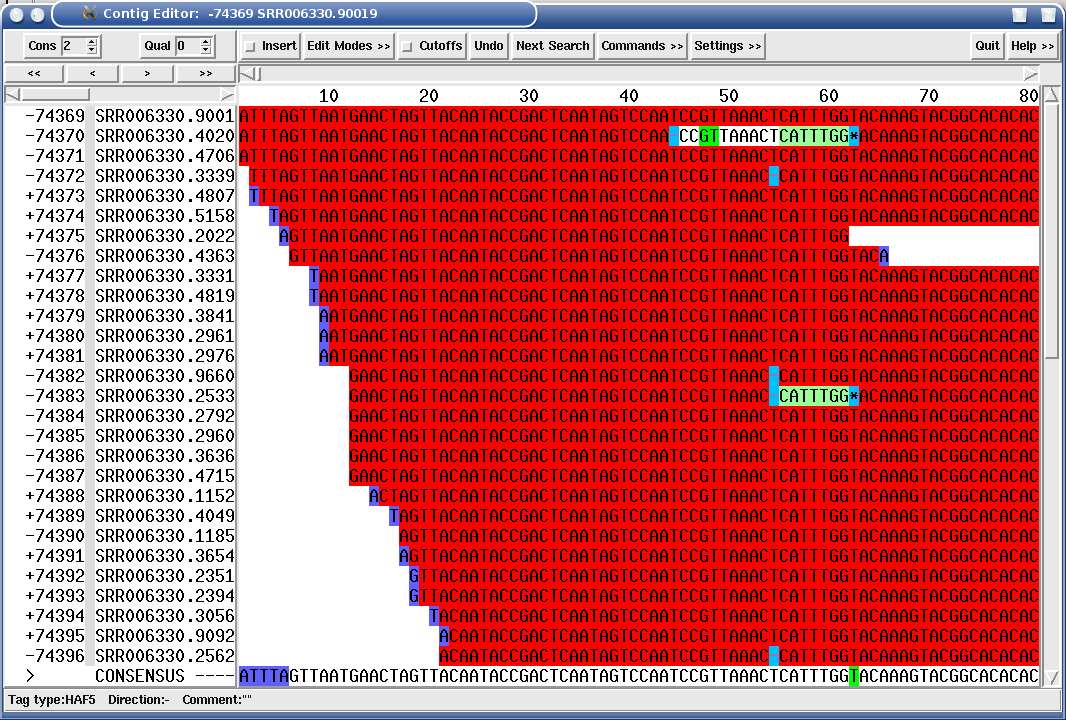1066x720 pixels.
Task: Select read SRR006330.2533 in row -74383
Action: (x=165, y=396)
